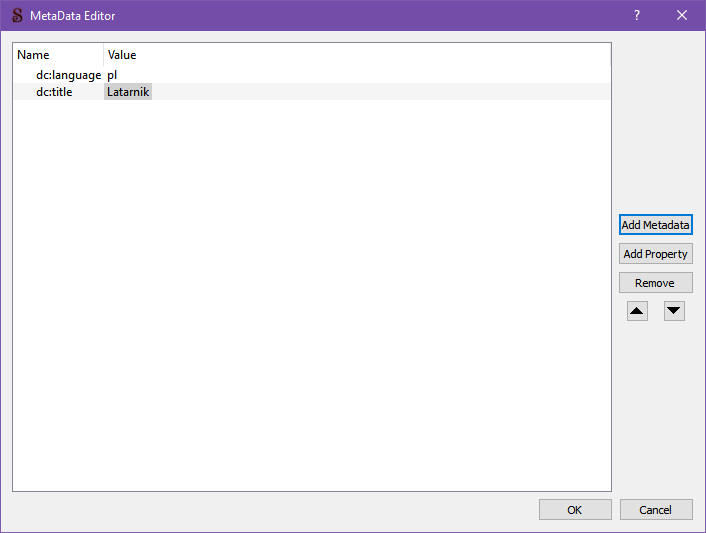706x533 pixels.
Task: Click the question mark help button
Action: pos(637,15)
